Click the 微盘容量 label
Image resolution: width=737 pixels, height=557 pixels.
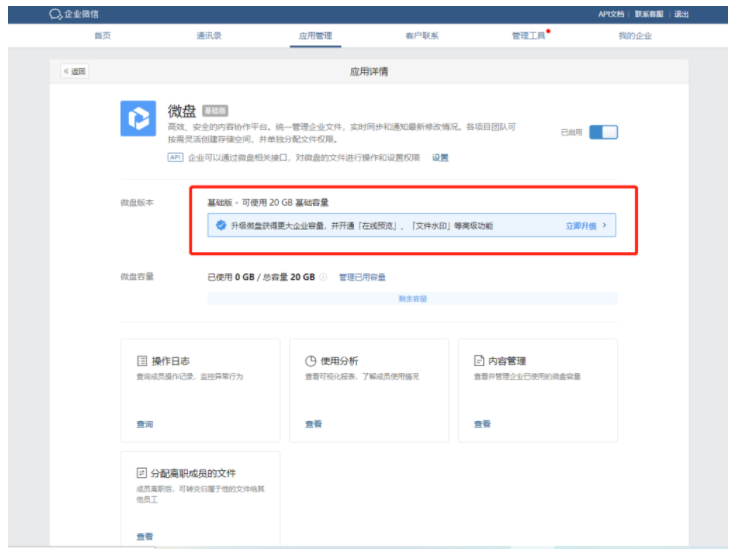click(137, 276)
